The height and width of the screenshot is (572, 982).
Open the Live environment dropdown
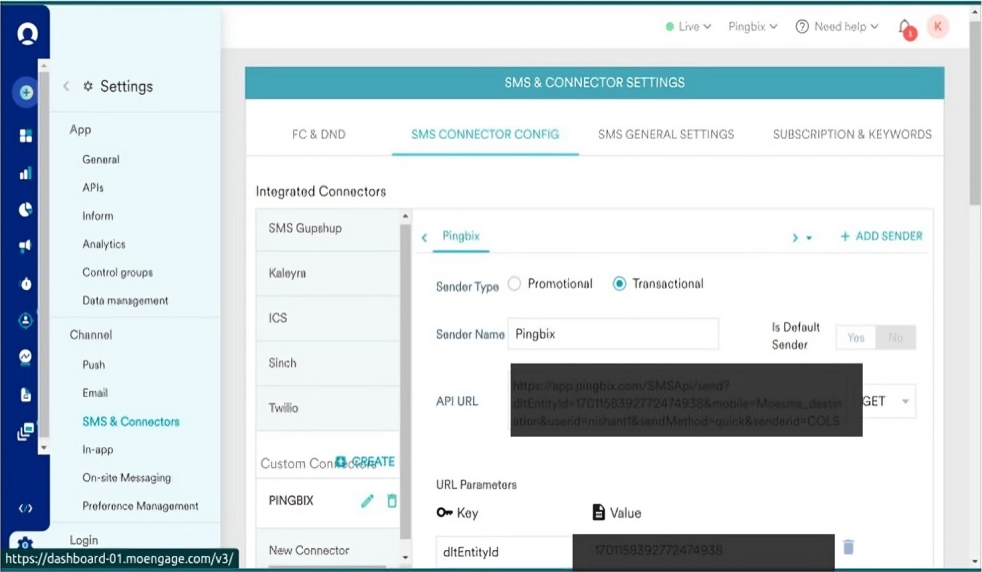tap(689, 27)
